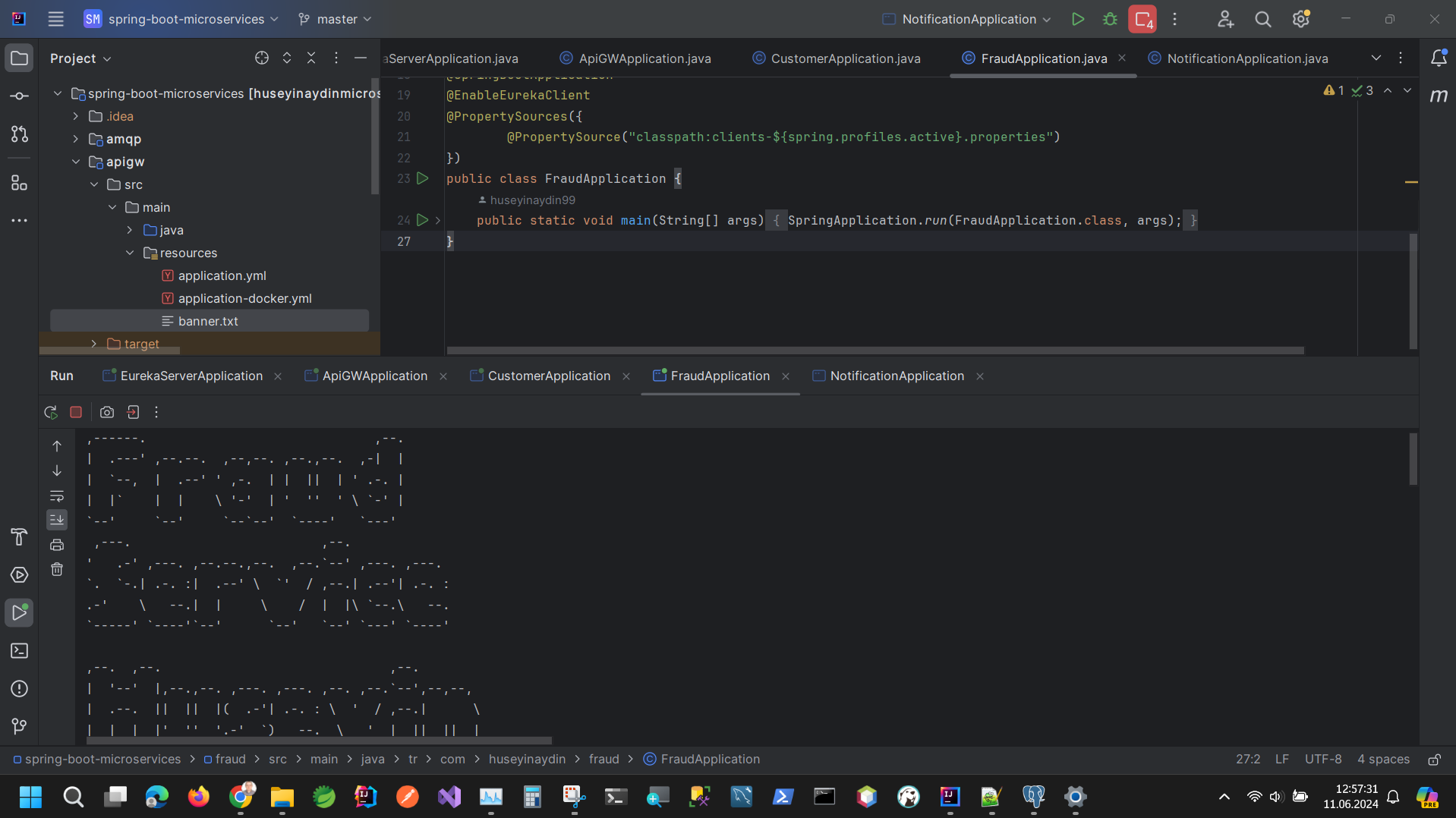Click run gutter icon beside class FraudApplication
This screenshot has height=818, width=1456.
coord(423,178)
